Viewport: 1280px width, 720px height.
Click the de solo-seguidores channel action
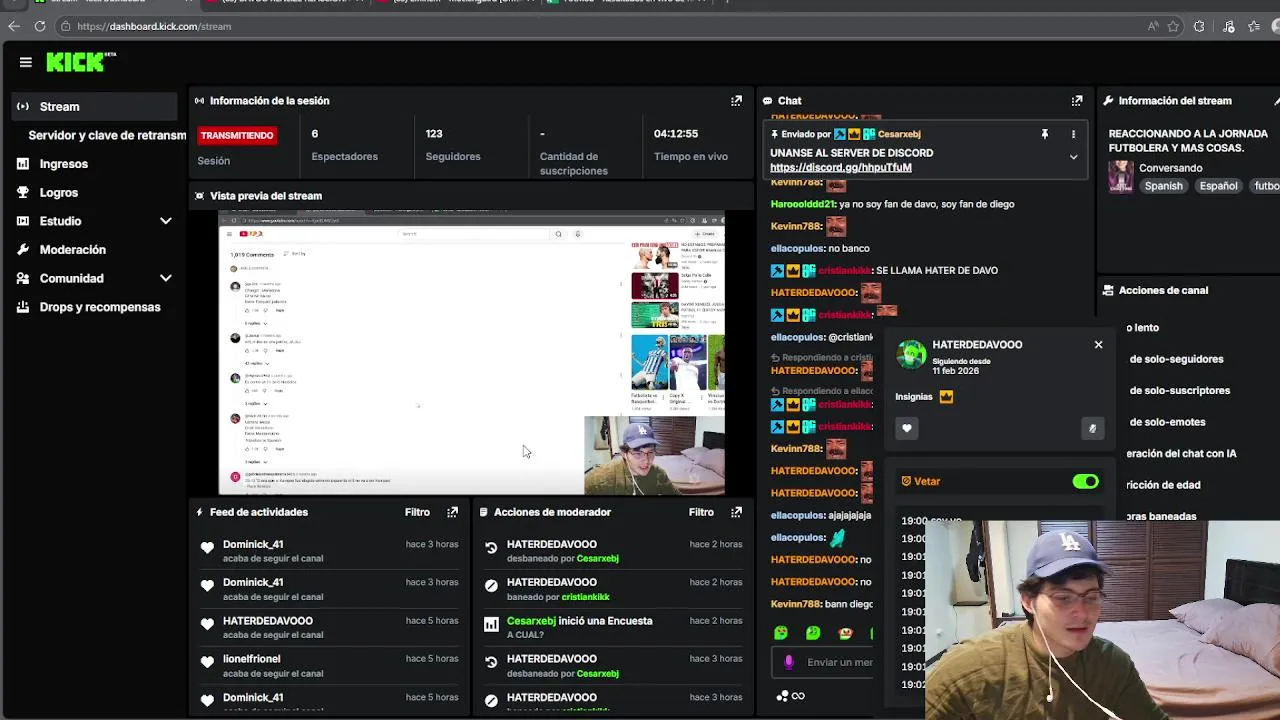[x=1176, y=359]
